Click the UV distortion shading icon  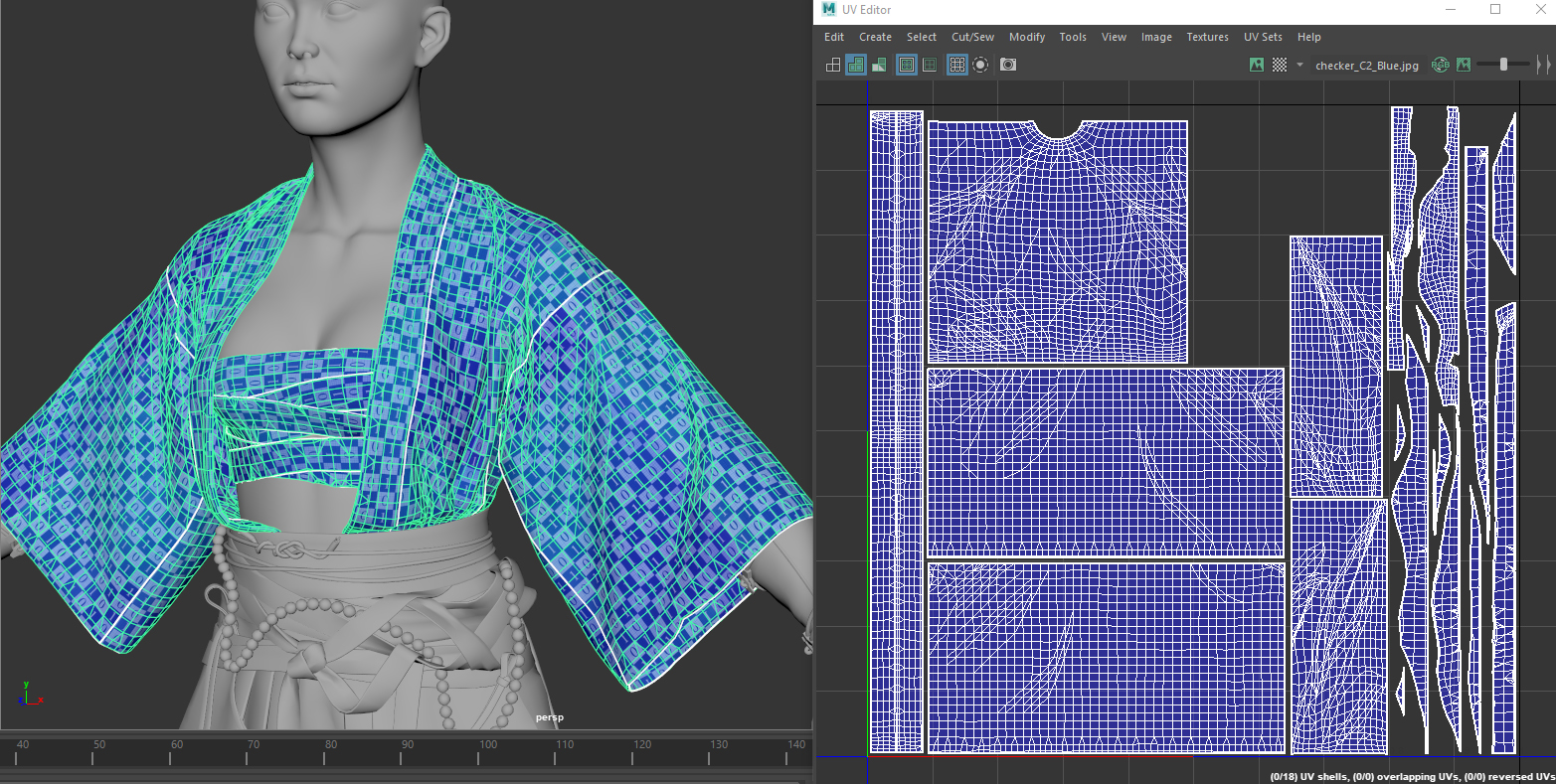tap(879, 65)
